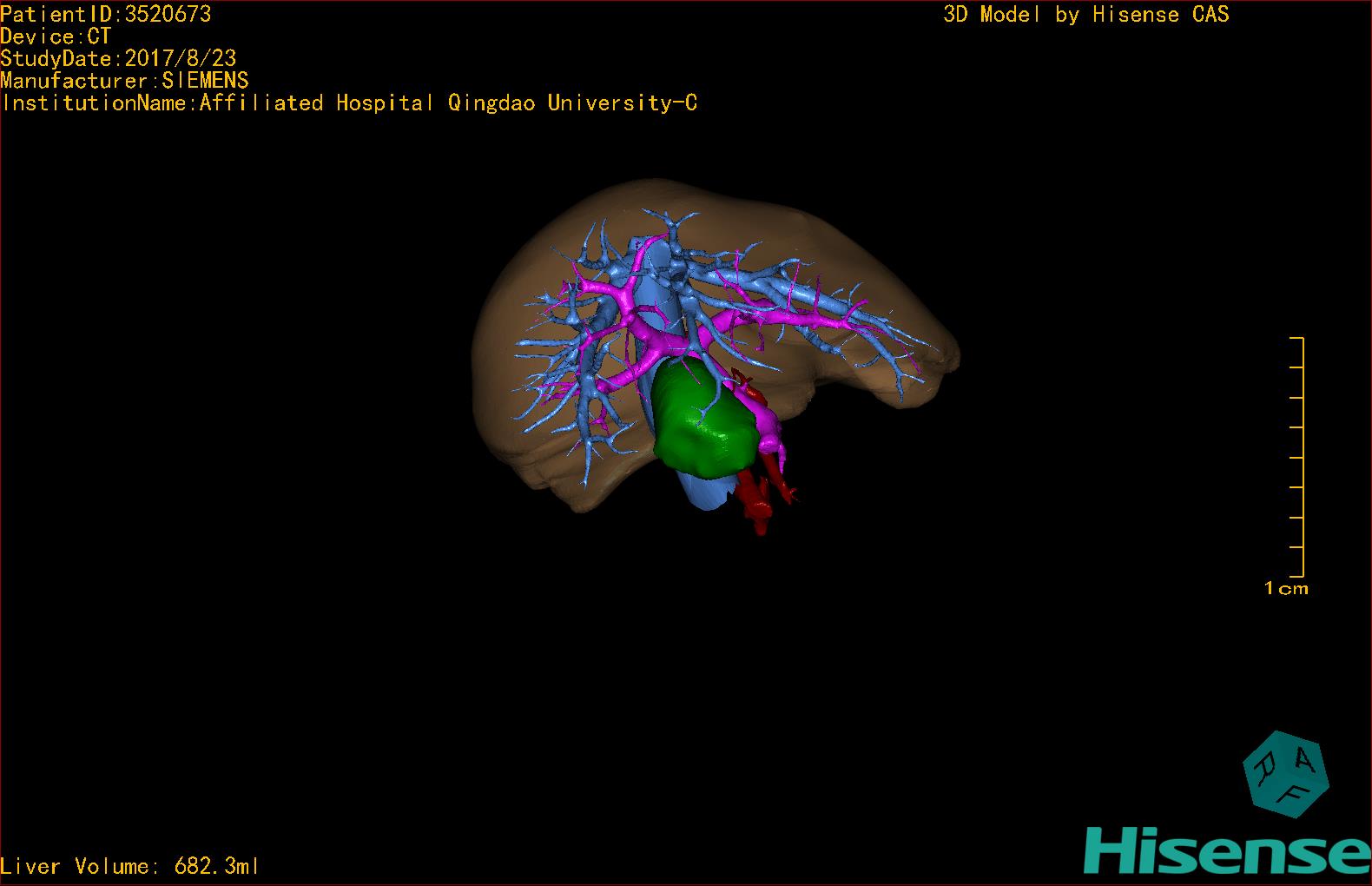Screen dimensions: 1372x886
Task: Click the orientation cube widget
Action: [1285, 773]
